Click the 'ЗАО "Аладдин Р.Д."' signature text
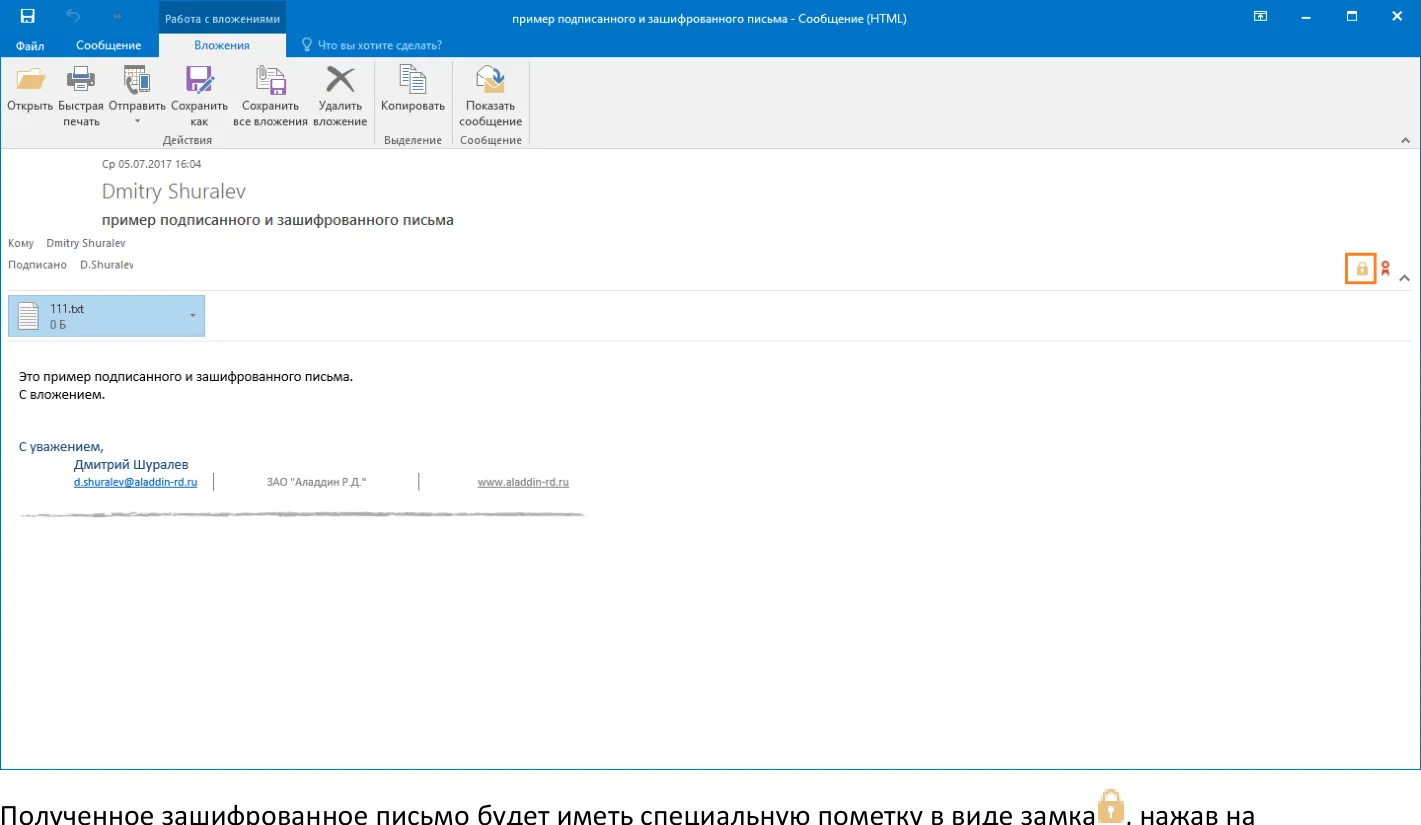The height and width of the screenshot is (825, 1421). coord(317,482)
